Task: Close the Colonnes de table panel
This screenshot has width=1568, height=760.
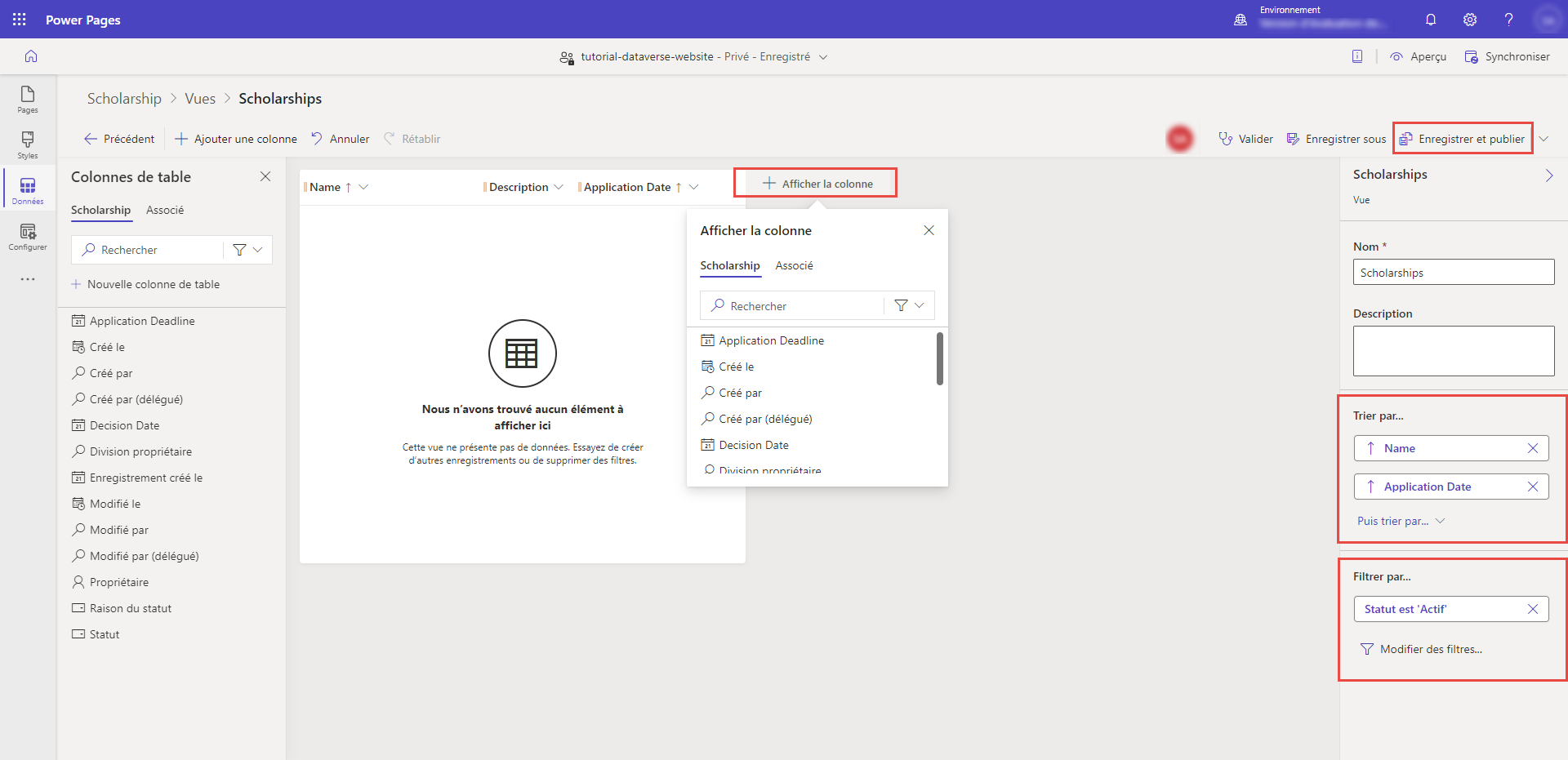Action: 265,176
